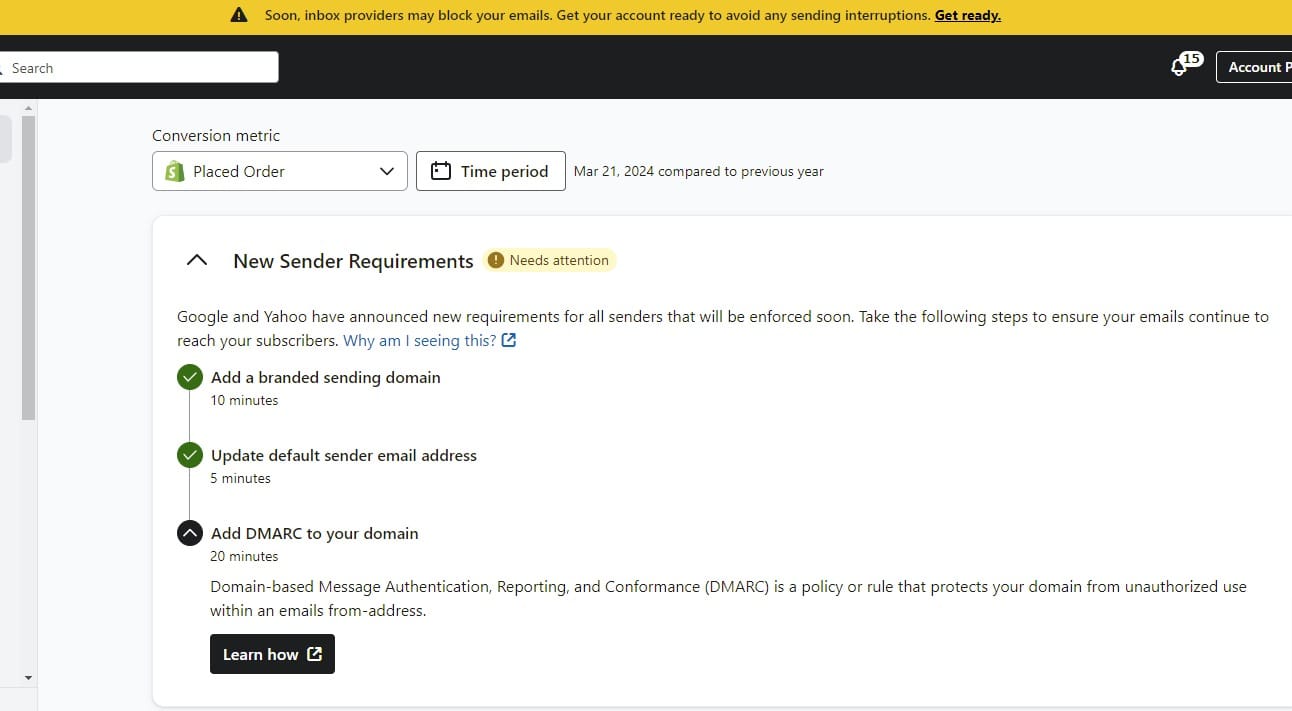This screenshot has width=1292, height=711.
Task: Click the 15 notifications count badge
Action: (1190, 59)
